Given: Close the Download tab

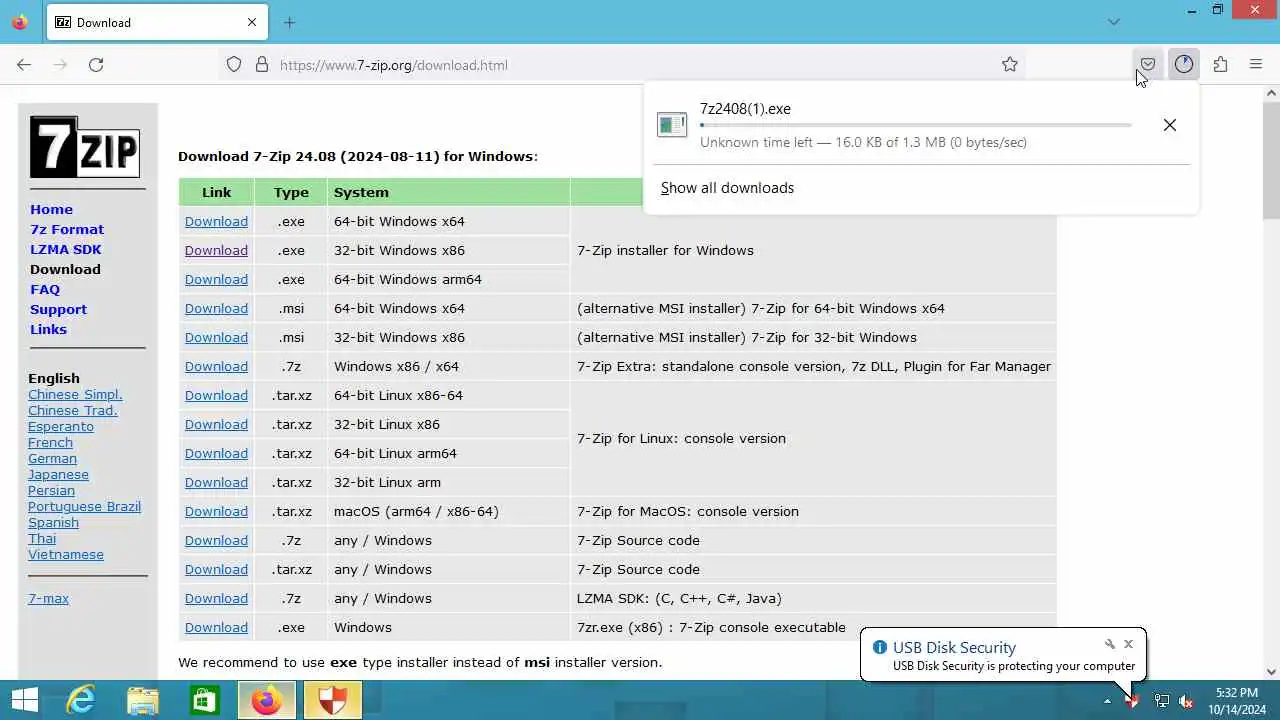Looking at the screenshot, I should pos(252,22).
